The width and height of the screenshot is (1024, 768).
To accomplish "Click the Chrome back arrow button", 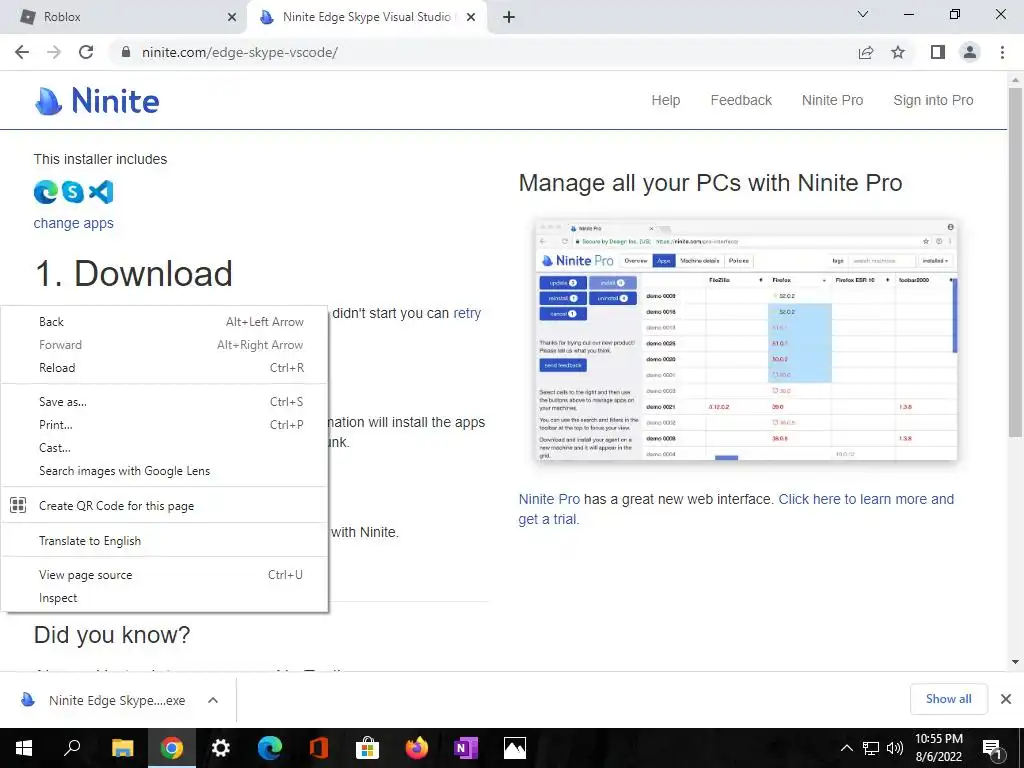I will [x=22, y=52].
